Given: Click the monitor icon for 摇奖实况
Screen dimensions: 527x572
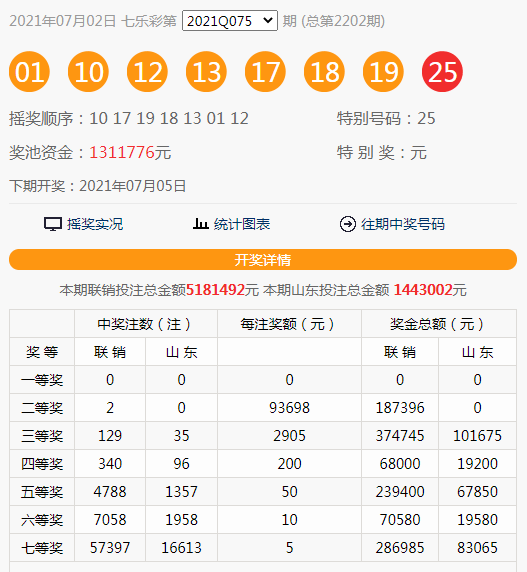Looking at the screenshot, I should pos(53,224).
